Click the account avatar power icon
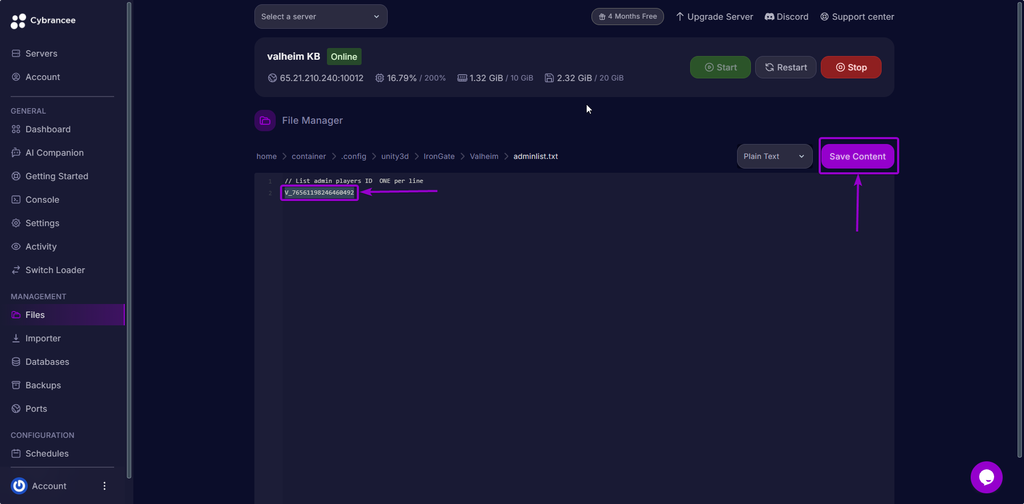Image resolution: width=1024 pixels, height=504 pixels. pos(19,486)
